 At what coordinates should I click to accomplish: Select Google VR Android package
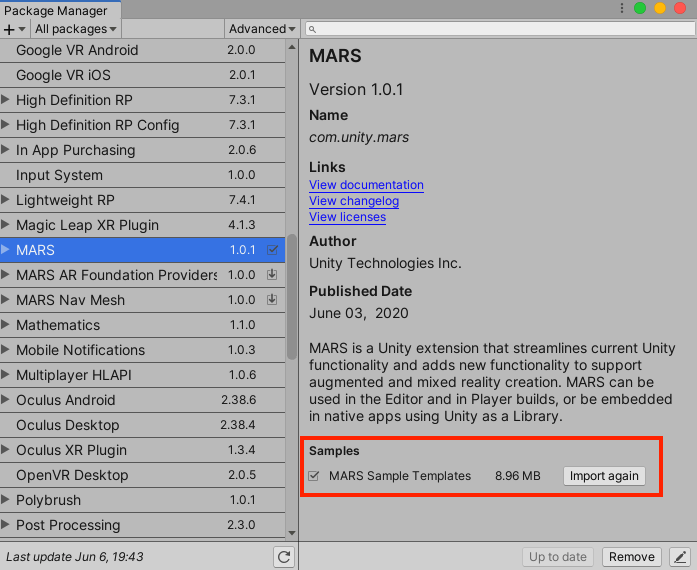pyautogui.click(x=142, y=50)
